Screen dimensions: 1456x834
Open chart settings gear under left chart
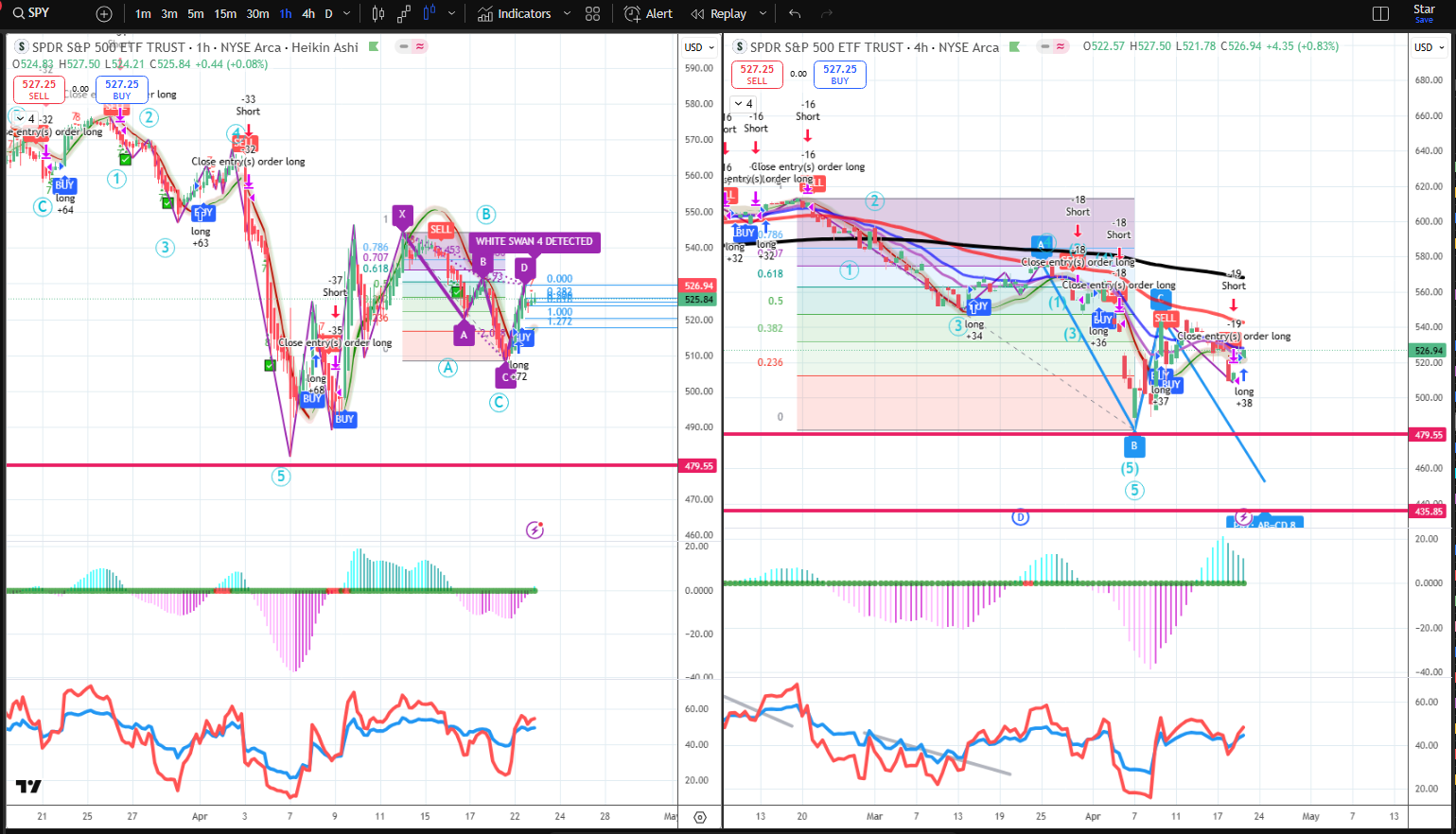700,817
